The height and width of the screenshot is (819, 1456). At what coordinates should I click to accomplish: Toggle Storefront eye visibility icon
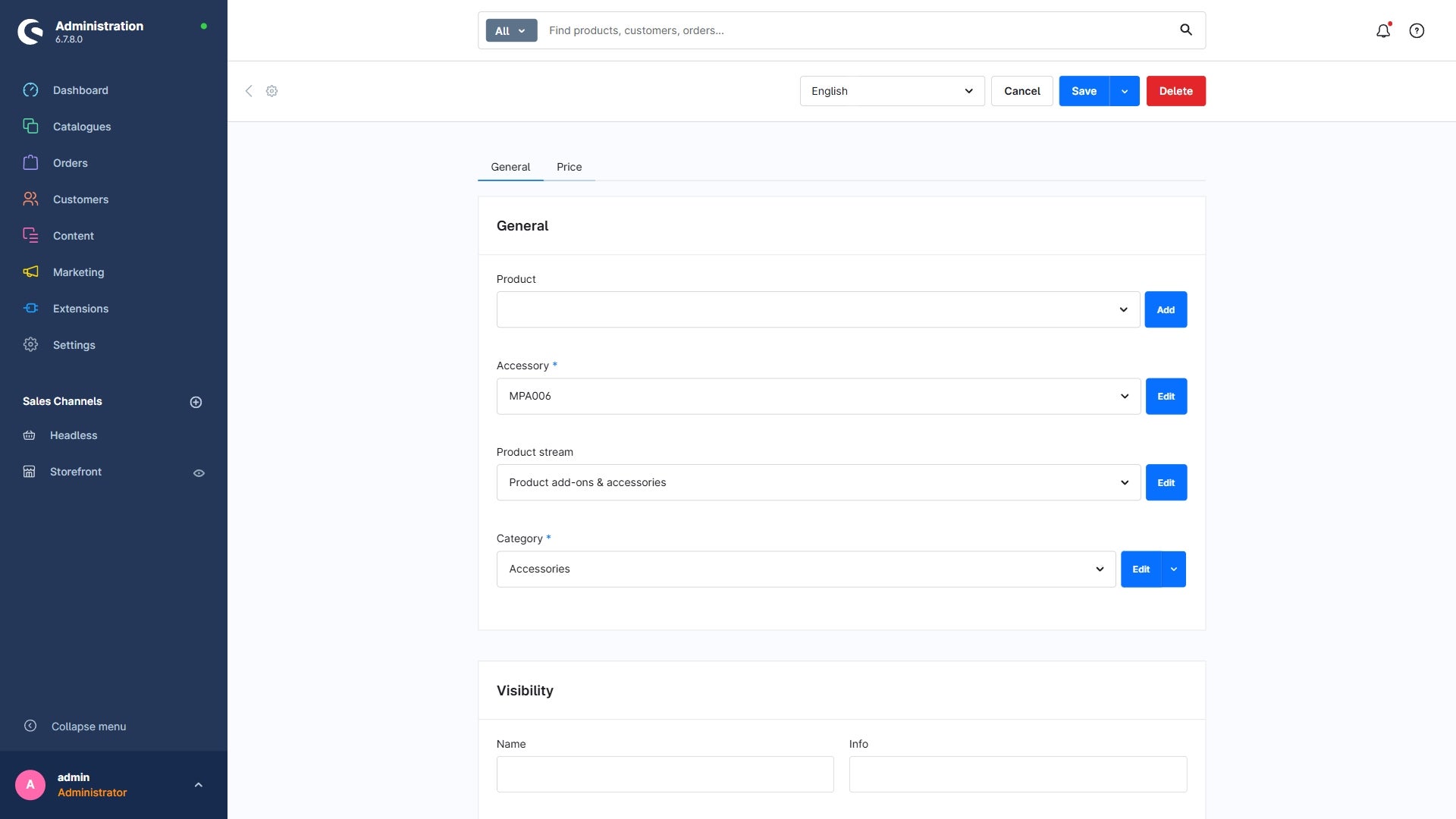point(199,472)
